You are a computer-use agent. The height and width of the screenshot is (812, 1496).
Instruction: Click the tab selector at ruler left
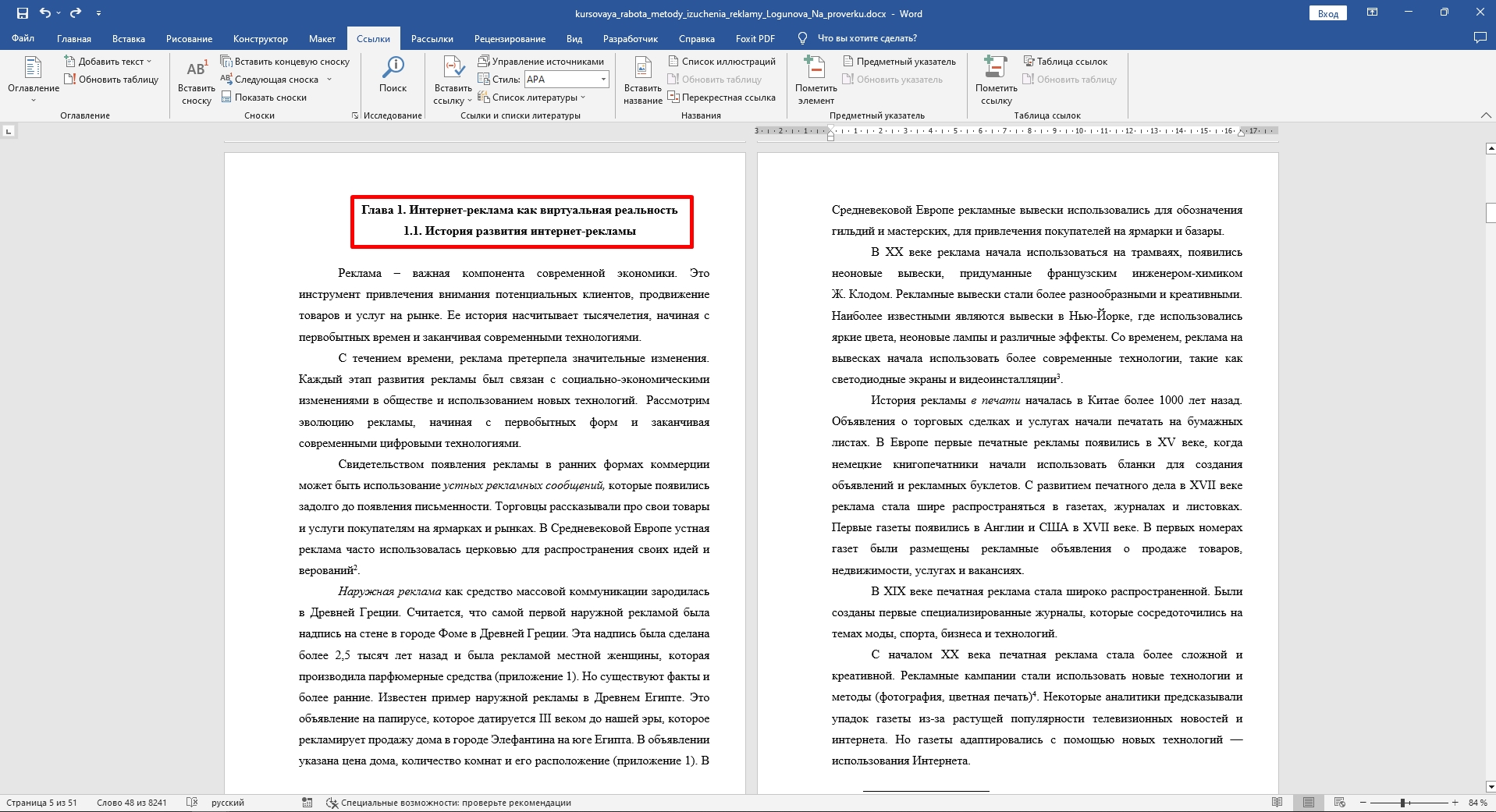(9, 131)
